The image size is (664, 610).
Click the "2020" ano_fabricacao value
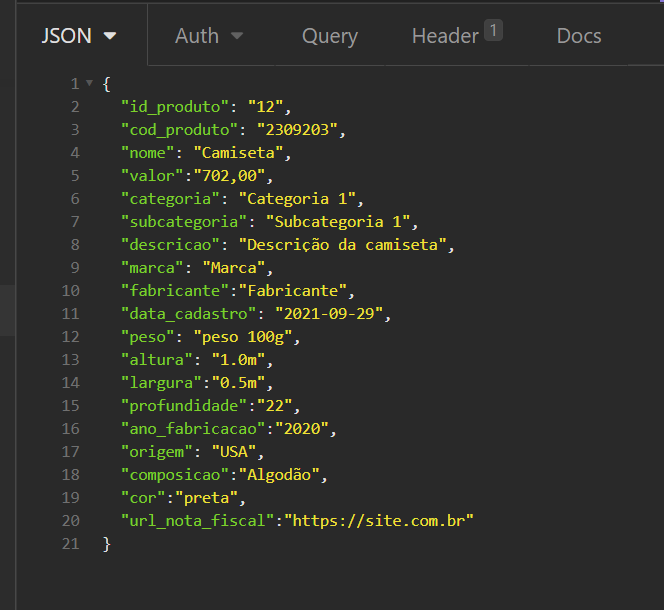pos(302,429)
